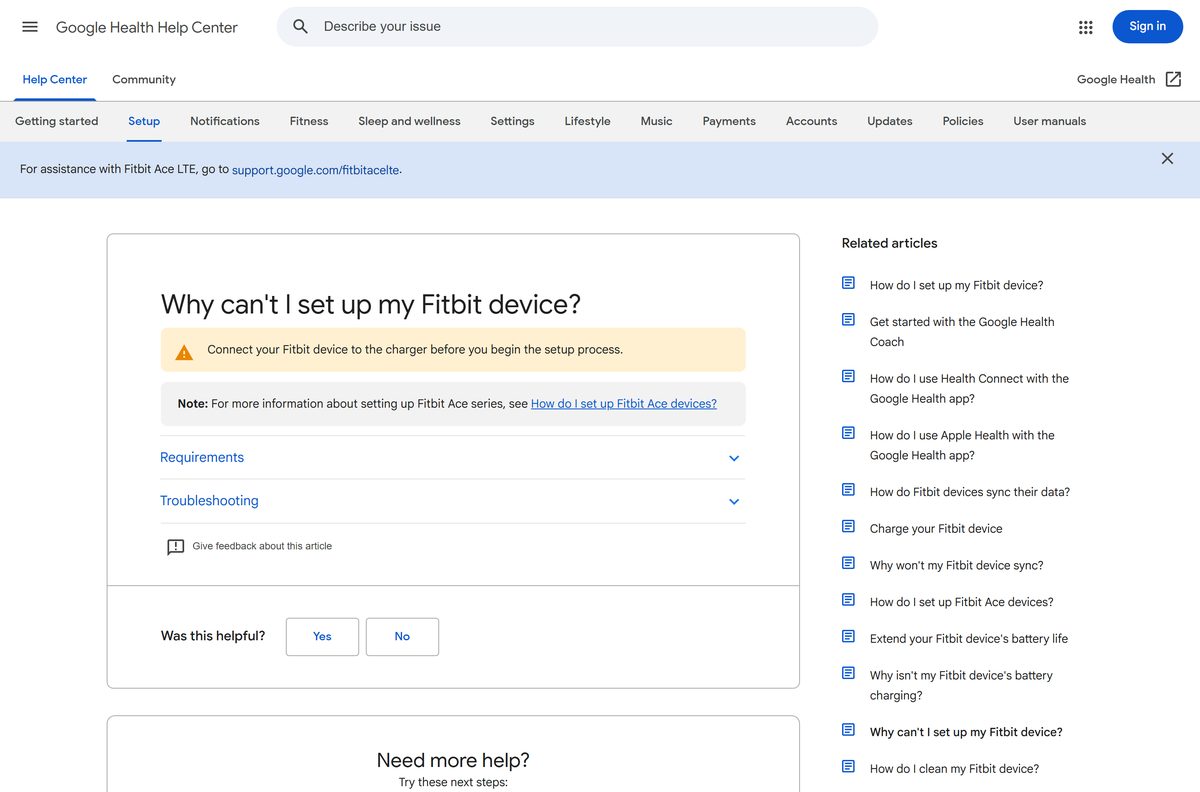Click the Google Health external link icon

[x=1174, y=79]
